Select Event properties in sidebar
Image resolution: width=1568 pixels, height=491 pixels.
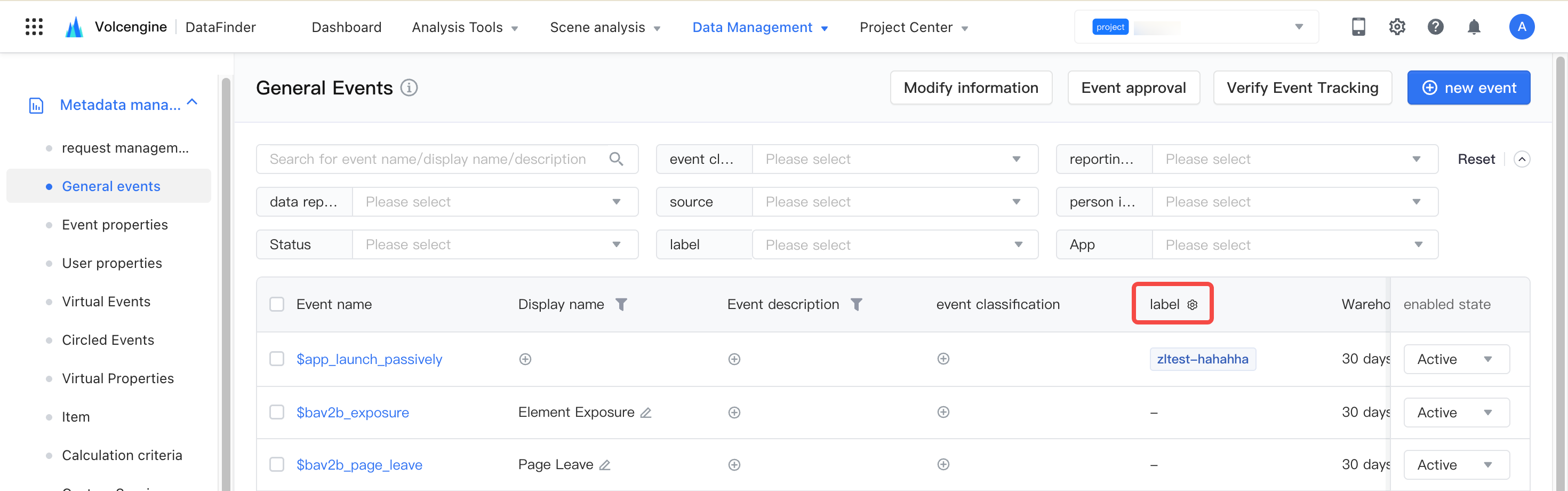tap(115, 225)
